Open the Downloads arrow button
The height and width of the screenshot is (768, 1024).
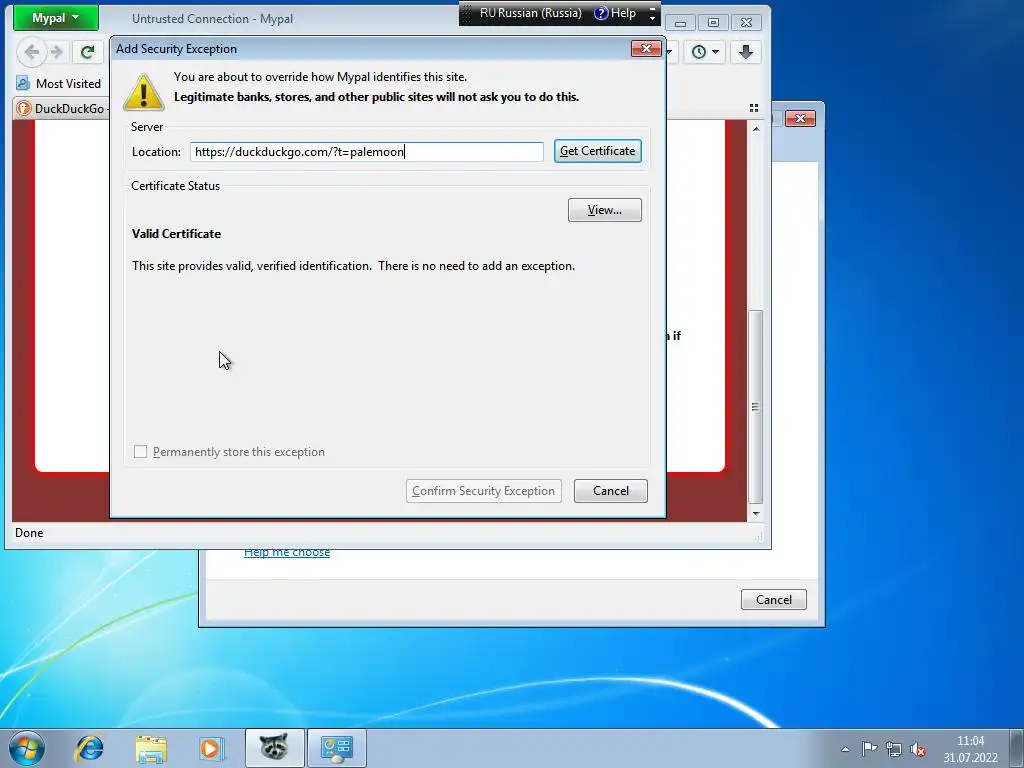[x=746, y=52]
